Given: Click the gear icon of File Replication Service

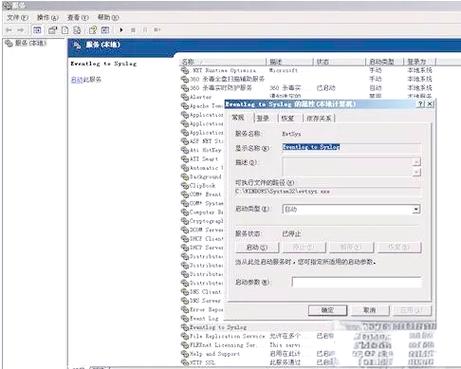Looking at the screenshot, I should [185, 336].
